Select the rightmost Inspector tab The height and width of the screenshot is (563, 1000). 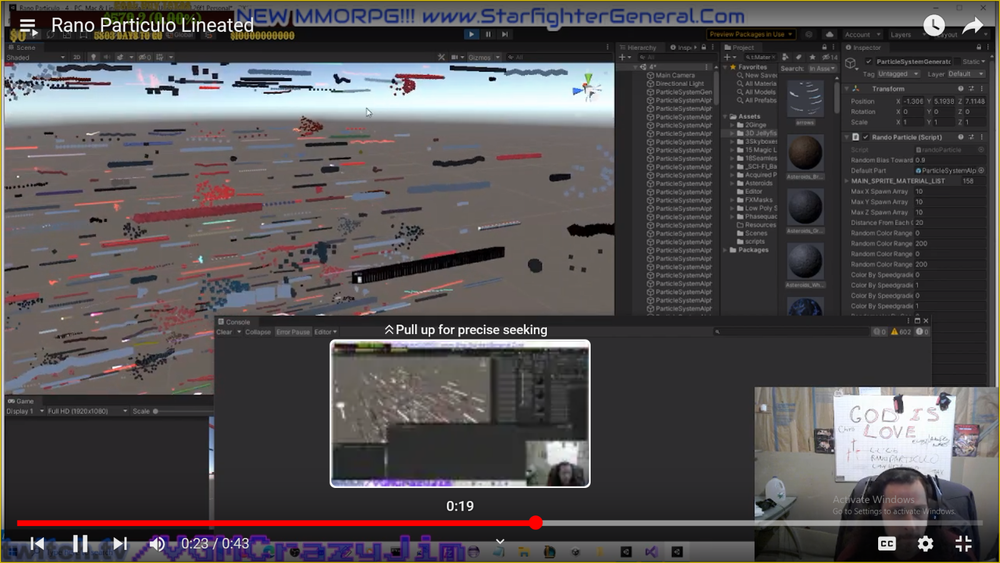864,47
